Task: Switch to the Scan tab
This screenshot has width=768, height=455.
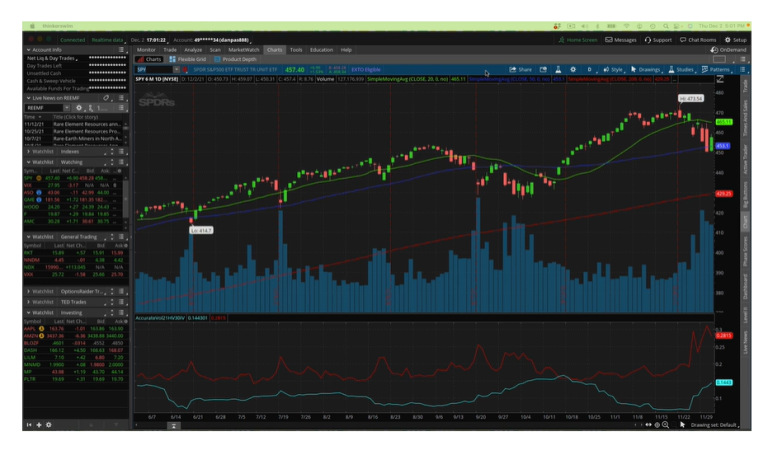Action: 217,49
